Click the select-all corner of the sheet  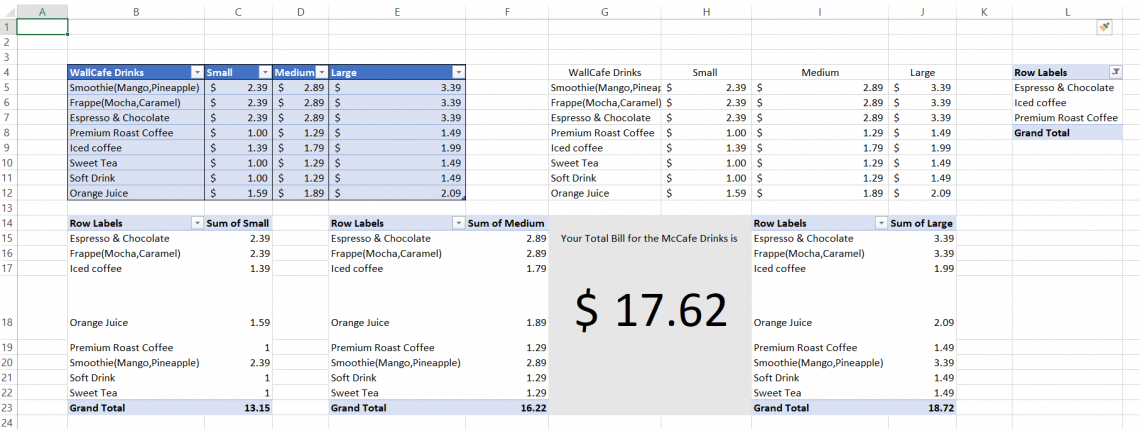click(x=6, y=11)
